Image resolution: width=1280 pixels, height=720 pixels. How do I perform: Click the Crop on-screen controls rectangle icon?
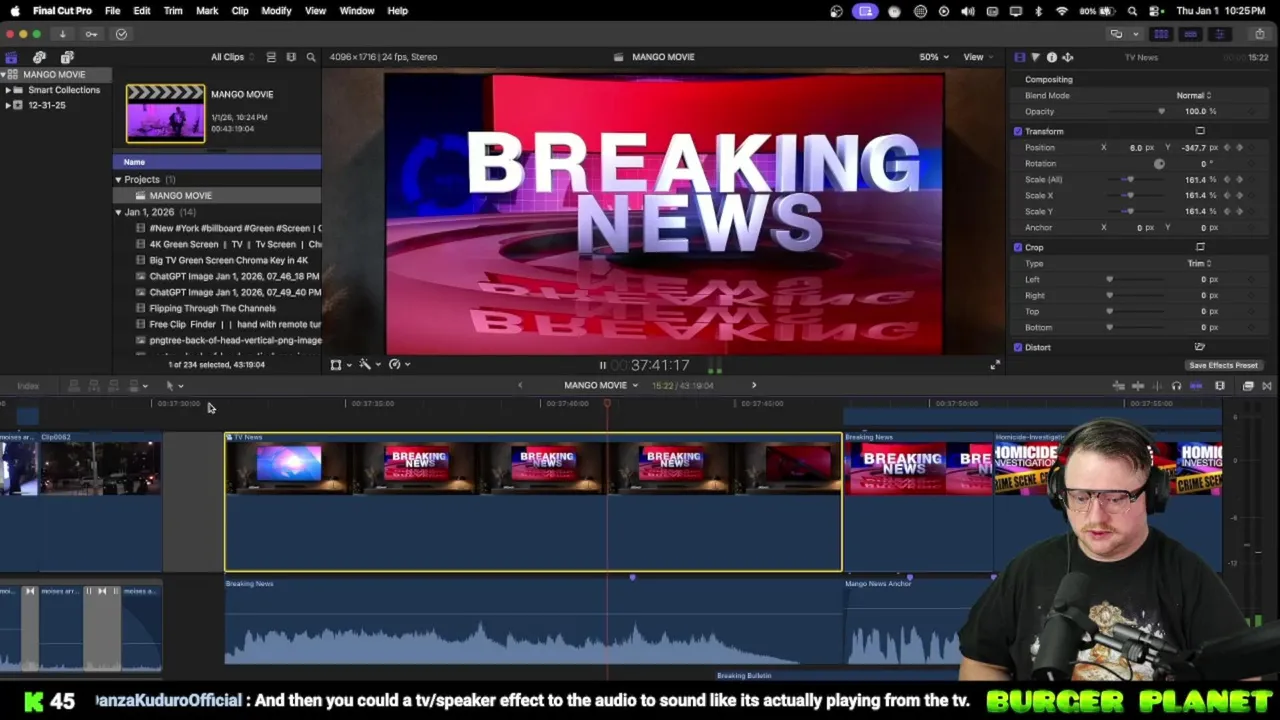point(1200,247)
